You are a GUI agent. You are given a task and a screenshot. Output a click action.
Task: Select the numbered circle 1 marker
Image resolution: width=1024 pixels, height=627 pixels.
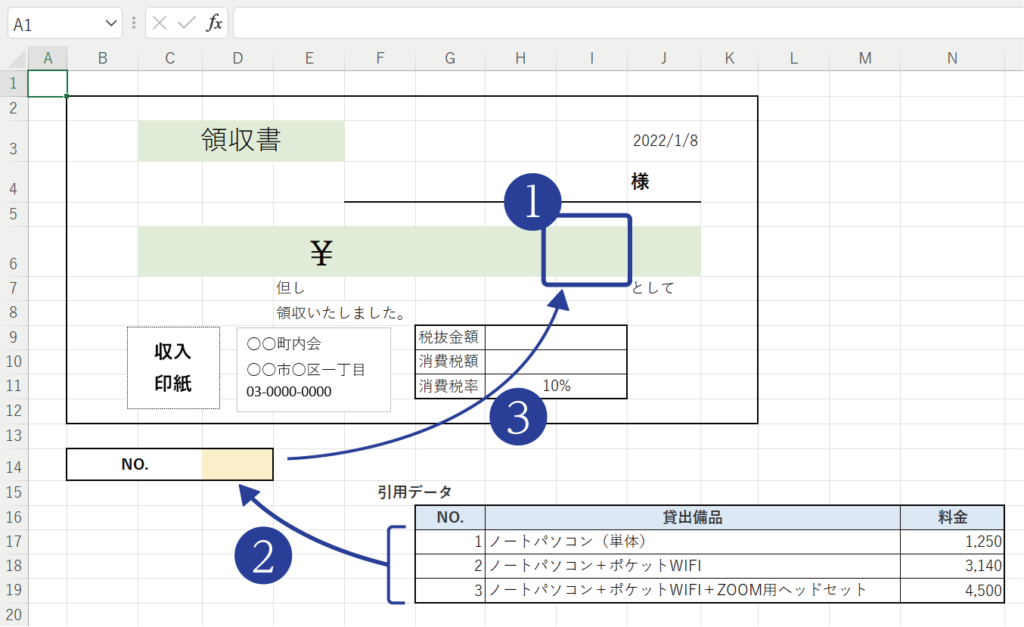coord(532,203)
